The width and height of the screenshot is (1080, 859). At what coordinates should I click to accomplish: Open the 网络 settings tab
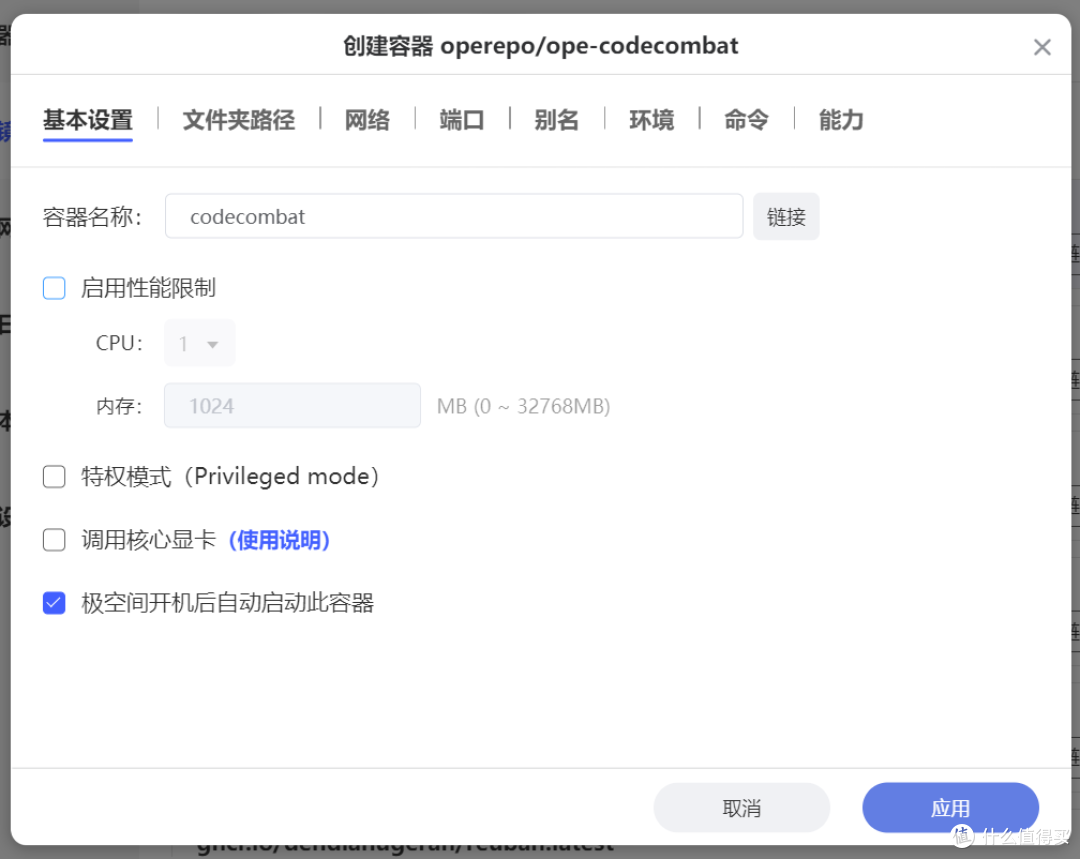tap(366, 120)
